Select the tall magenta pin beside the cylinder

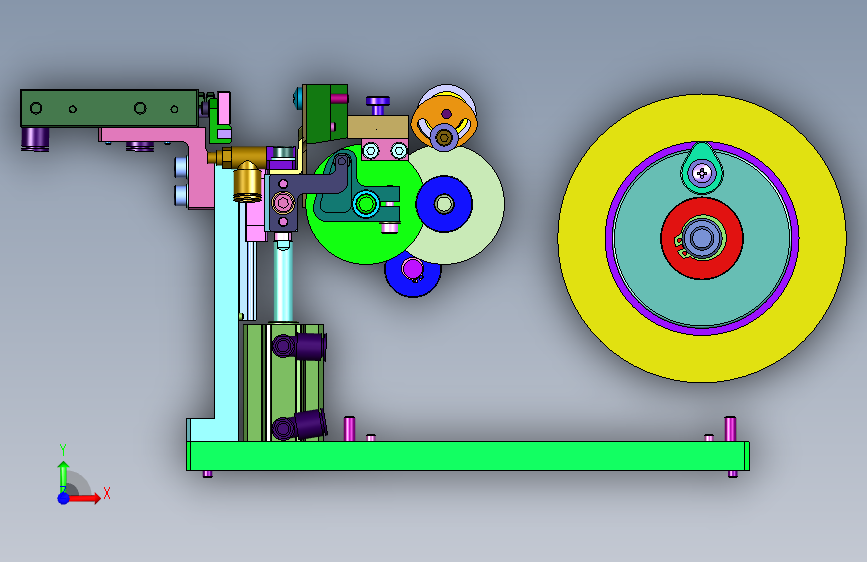point(349,429)
